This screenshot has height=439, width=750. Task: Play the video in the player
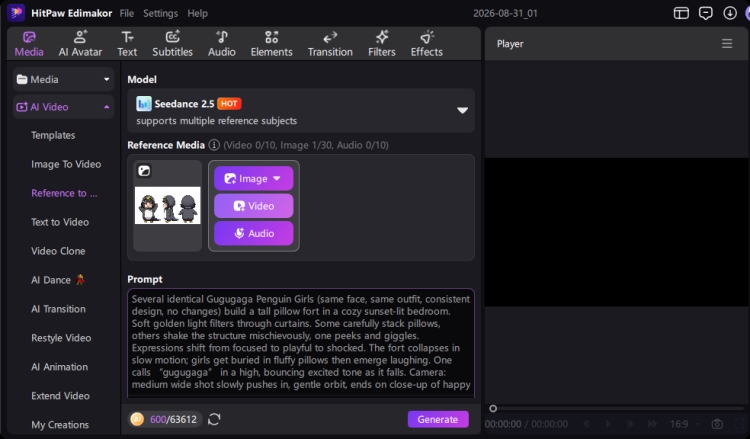click(608, 424)
